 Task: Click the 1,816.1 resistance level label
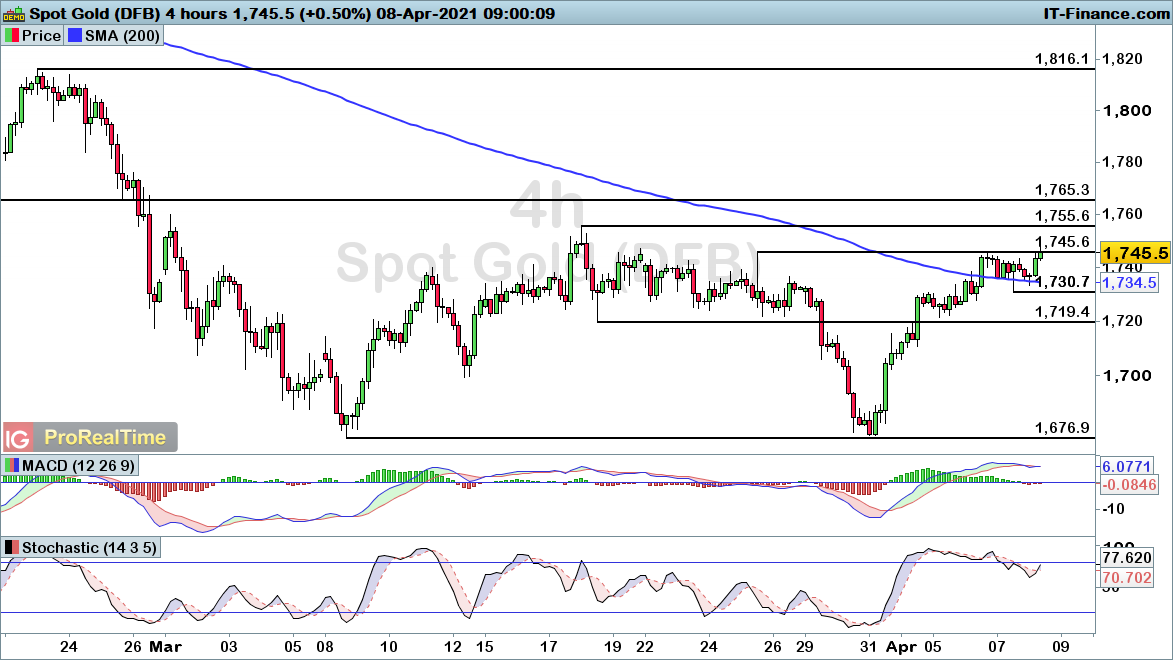1062,58
